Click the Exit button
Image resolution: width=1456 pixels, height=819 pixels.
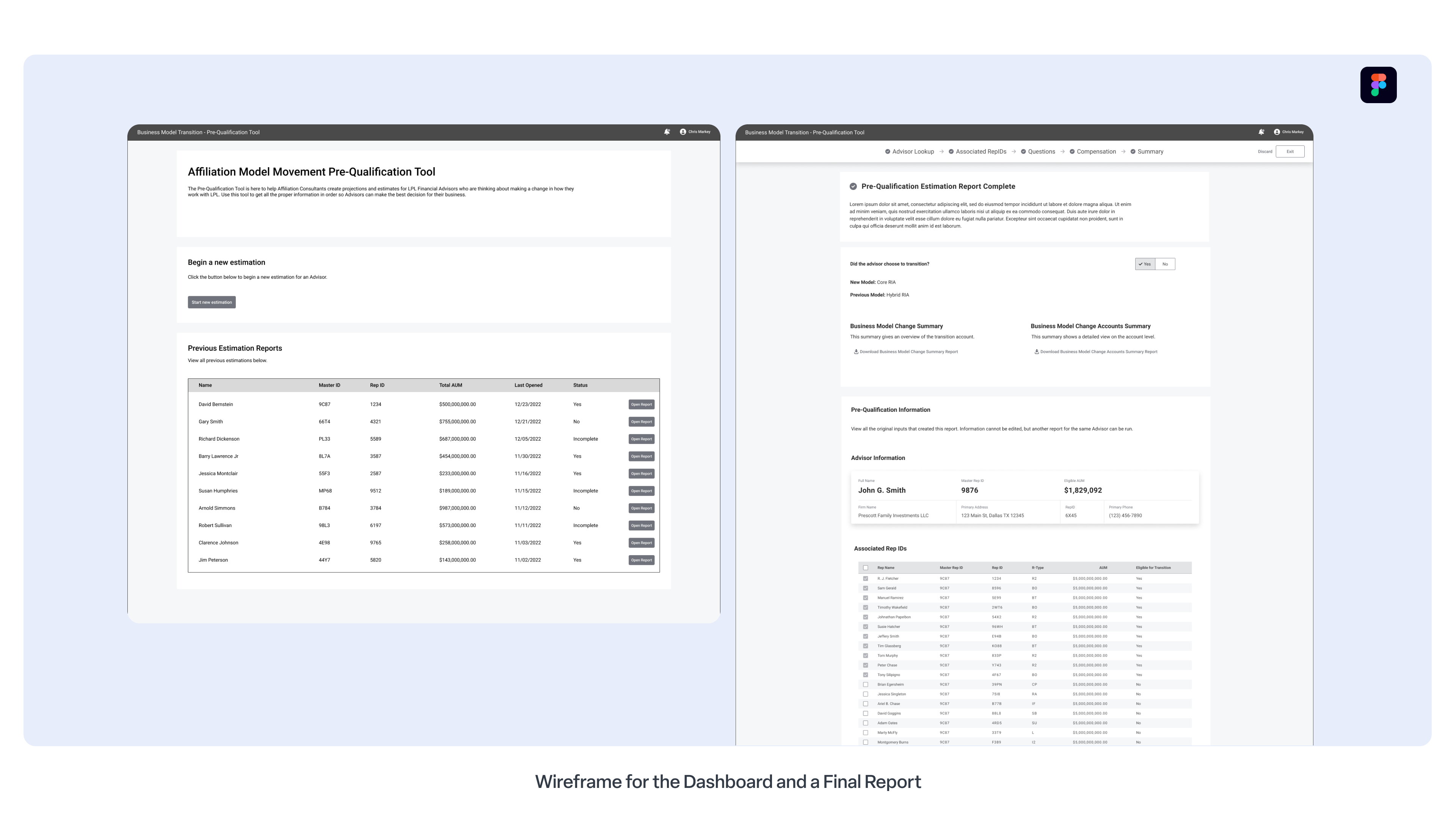pyautogui.click(x=1290, y=152)
